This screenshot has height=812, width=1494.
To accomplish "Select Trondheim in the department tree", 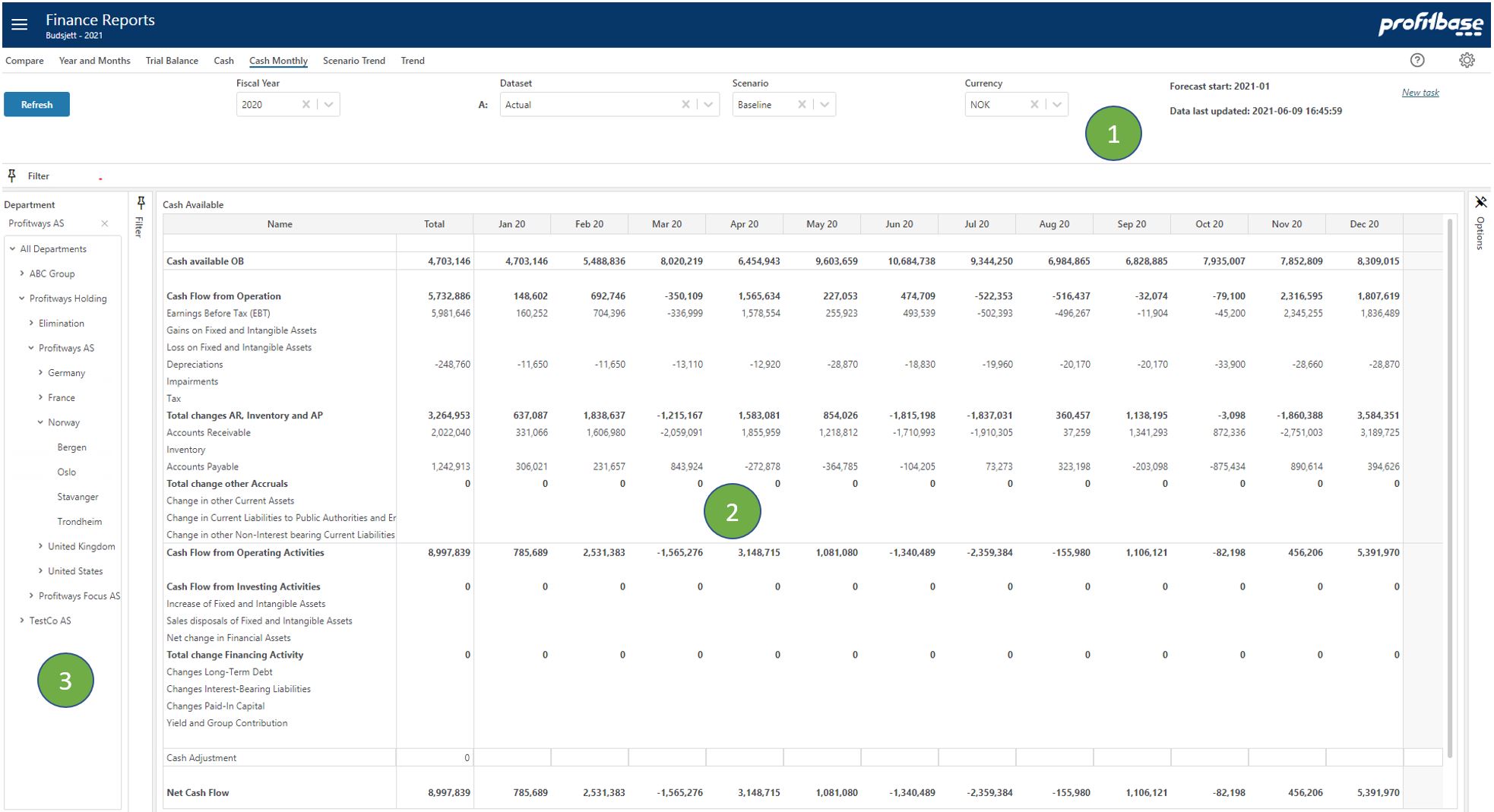I will click(79, 522).
